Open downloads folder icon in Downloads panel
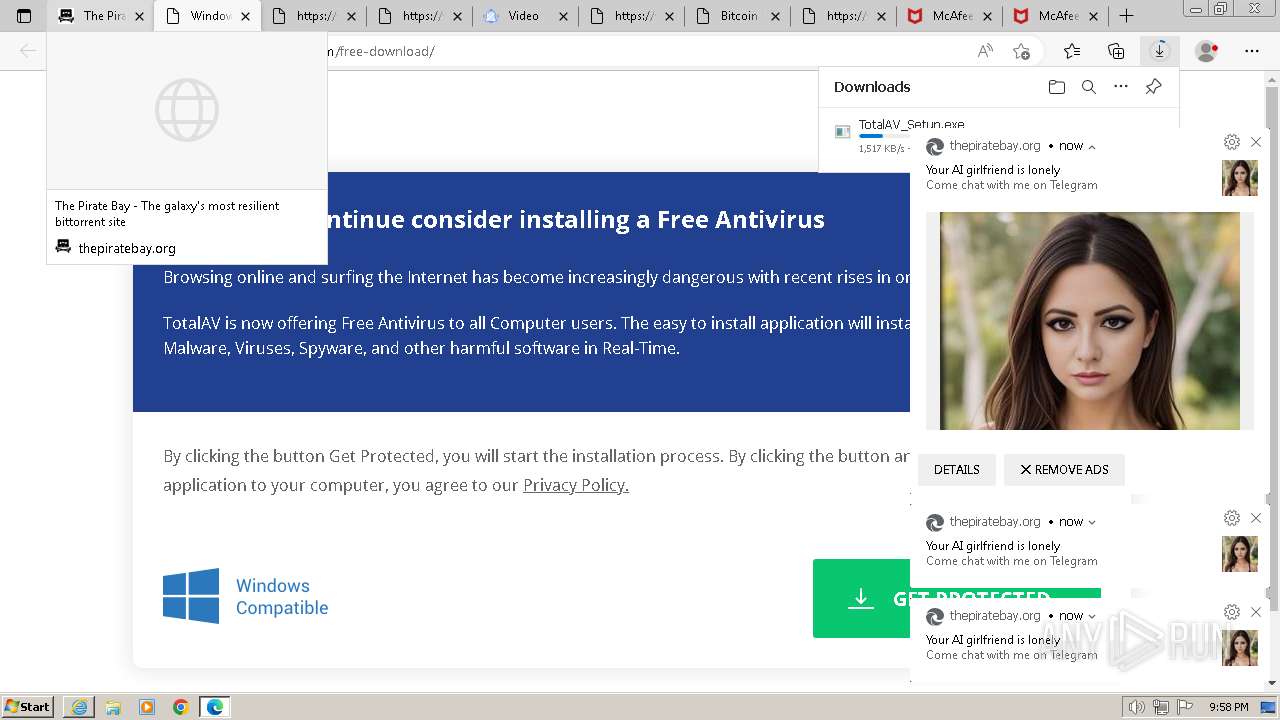This screenshot has width=1280, height=720. coord(1057,87)
